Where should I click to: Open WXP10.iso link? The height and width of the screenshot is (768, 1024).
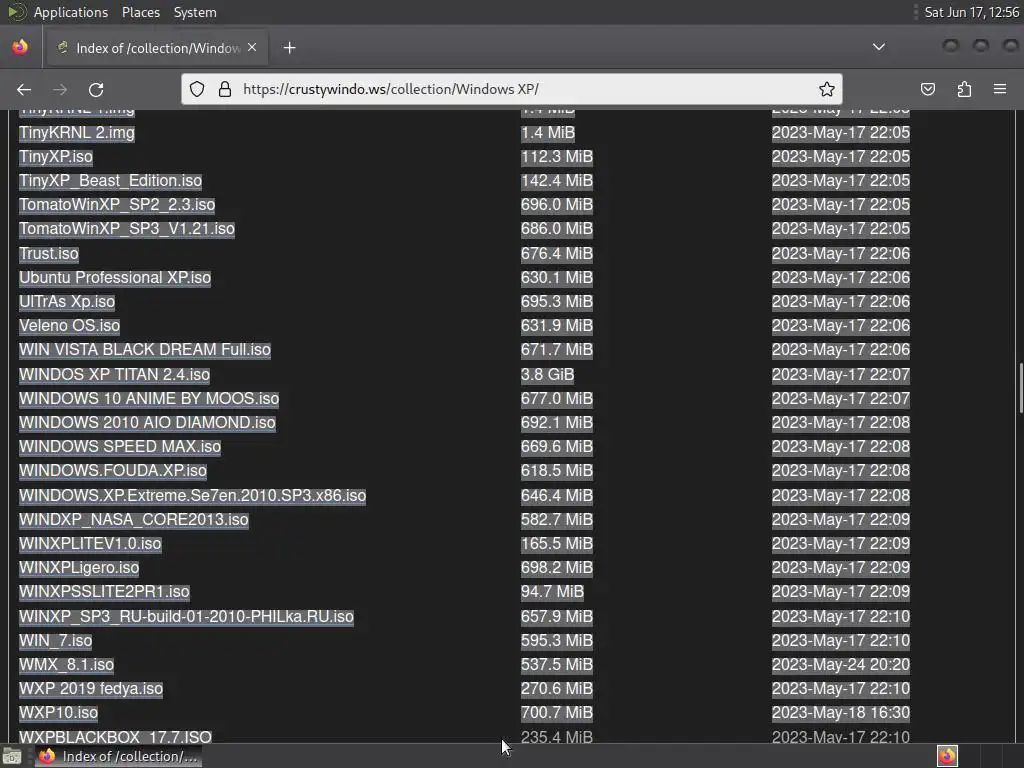pos(58,714)
